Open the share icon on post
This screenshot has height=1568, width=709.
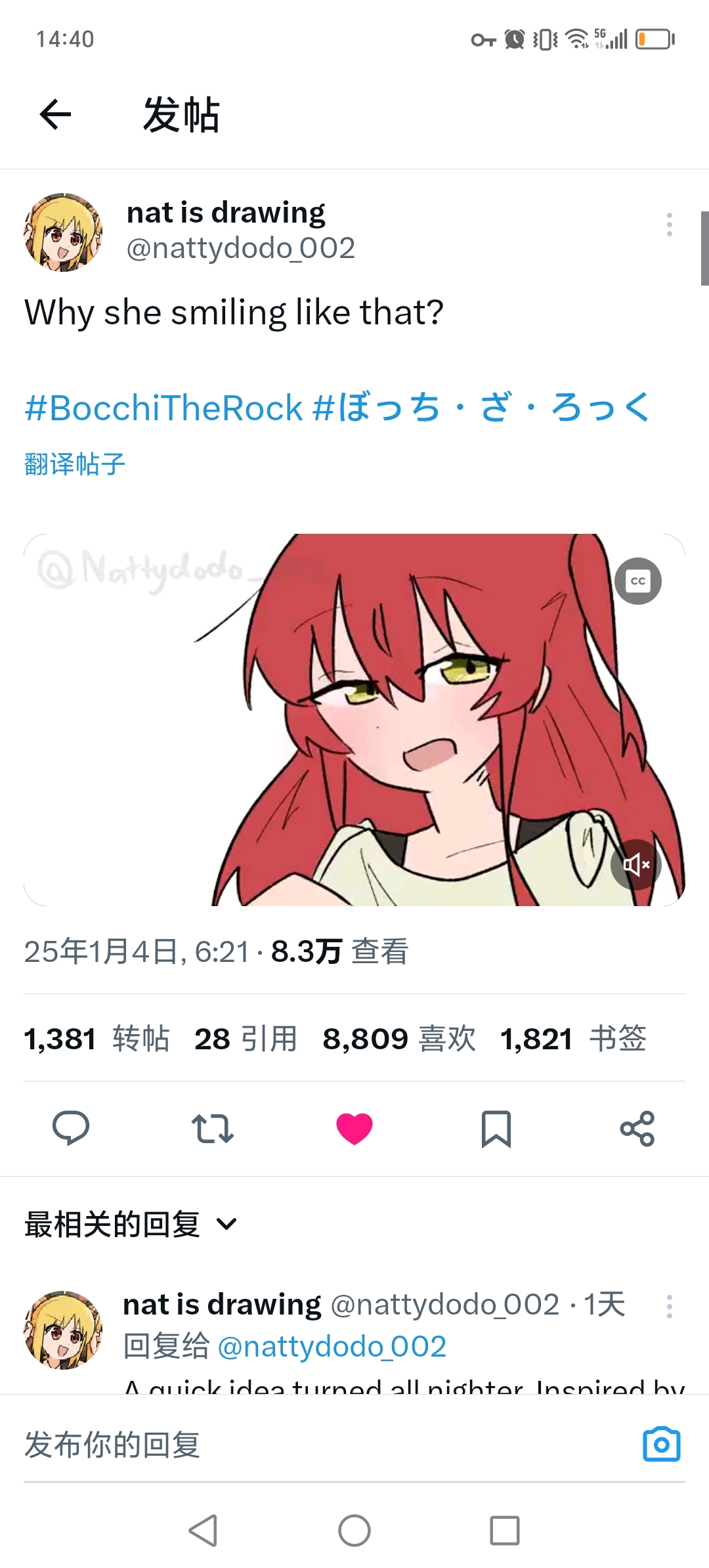click(637, 1129)
